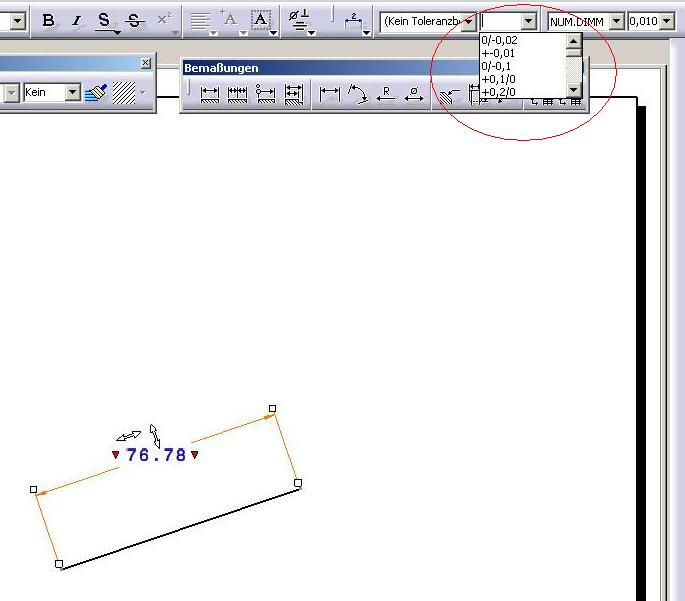Click the black sloped line in drawing
This screenshot has width=685, height=601.
pyautogui.click(x=180, y=529)
